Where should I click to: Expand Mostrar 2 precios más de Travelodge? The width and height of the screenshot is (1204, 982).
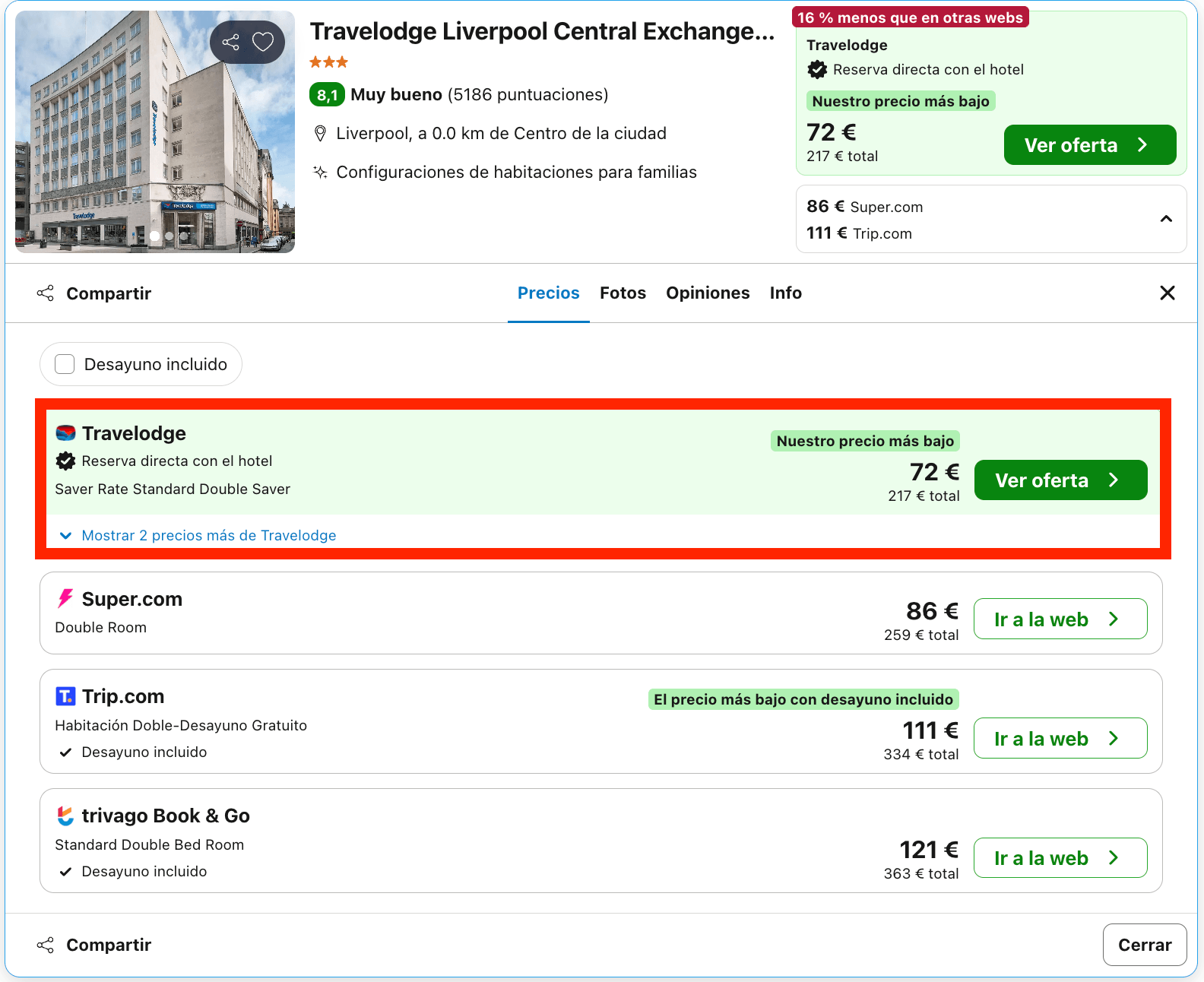[198, 535]
